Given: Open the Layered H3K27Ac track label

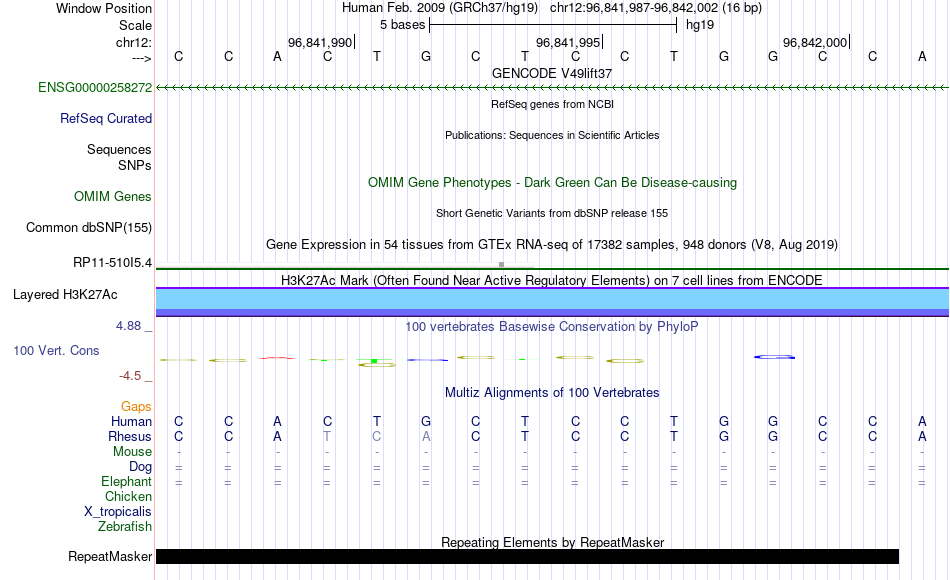Looking at the screenshot, I should click(x=65, y=295).
